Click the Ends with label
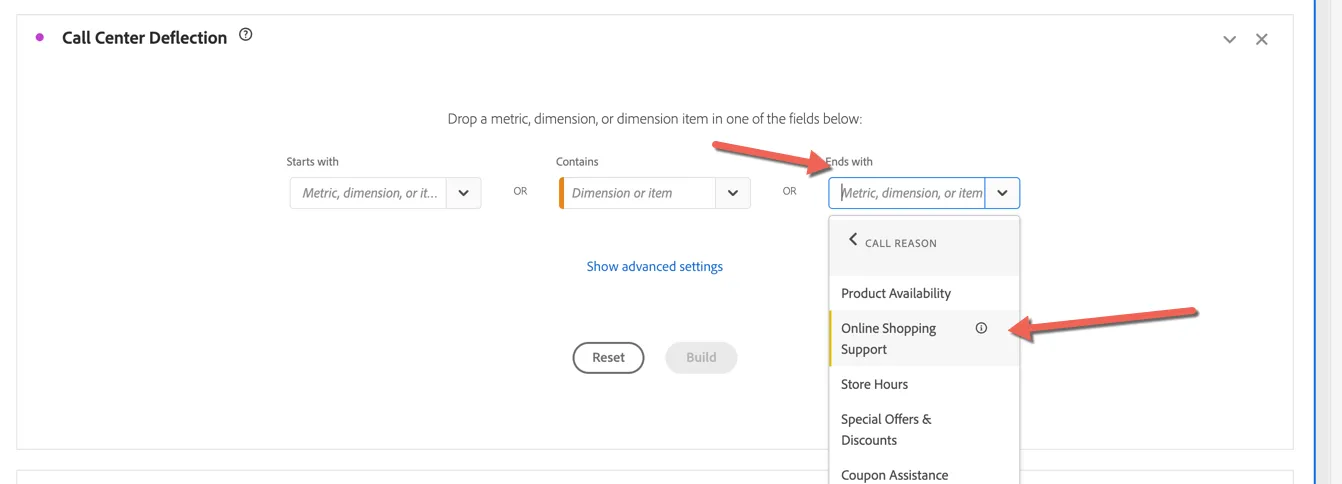The width and height of the screenshot is (1342, 484). (849, 161)
